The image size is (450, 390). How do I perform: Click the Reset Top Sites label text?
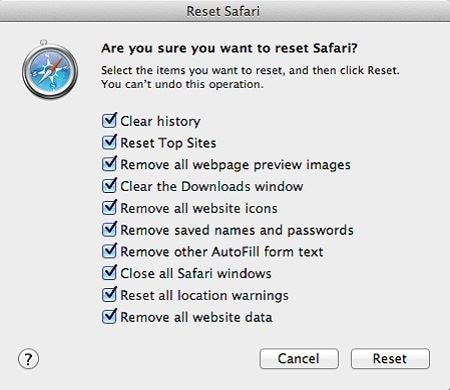pyautogui.click(x=168, y=143)
